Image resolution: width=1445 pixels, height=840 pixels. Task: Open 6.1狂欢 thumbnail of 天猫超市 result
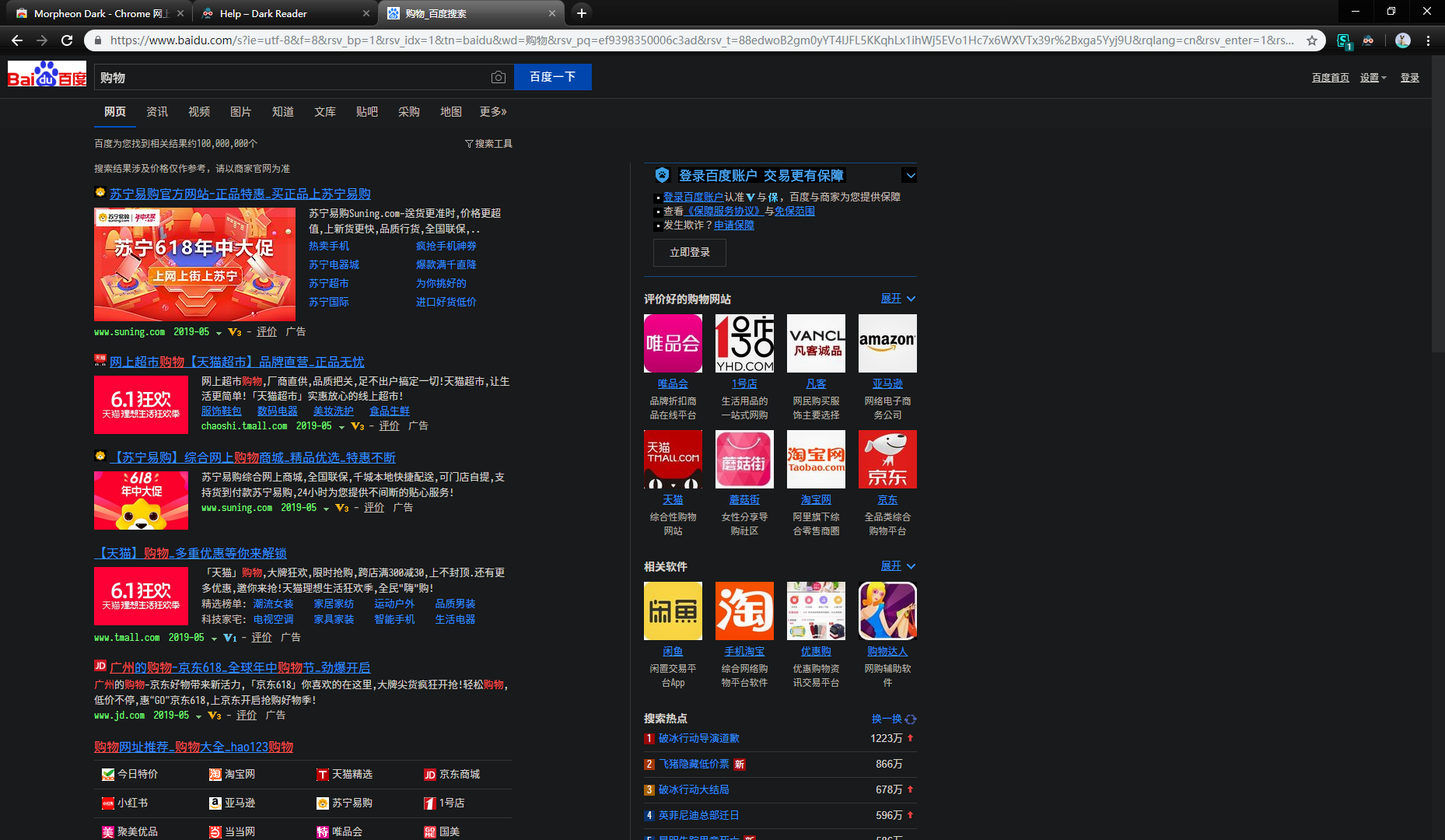pyautogui.click(x=141, y=404)
